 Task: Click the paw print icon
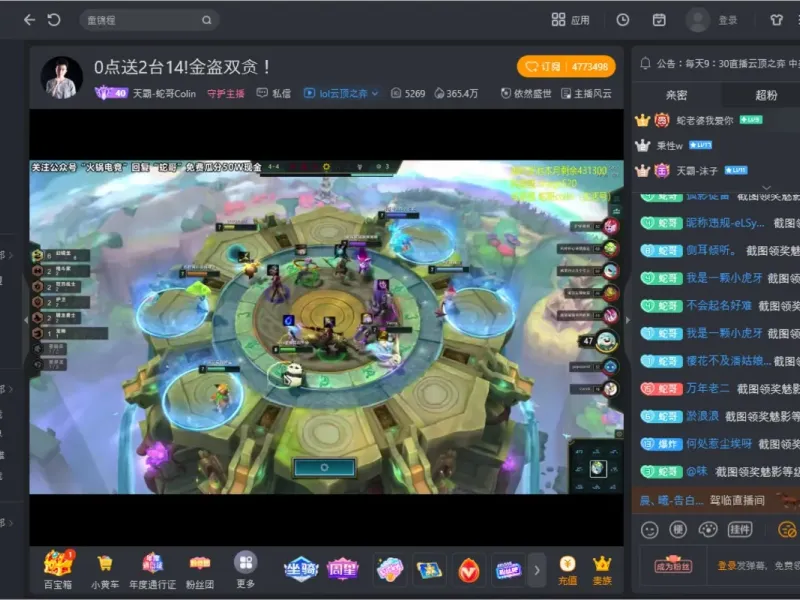[x=708, y=530]
